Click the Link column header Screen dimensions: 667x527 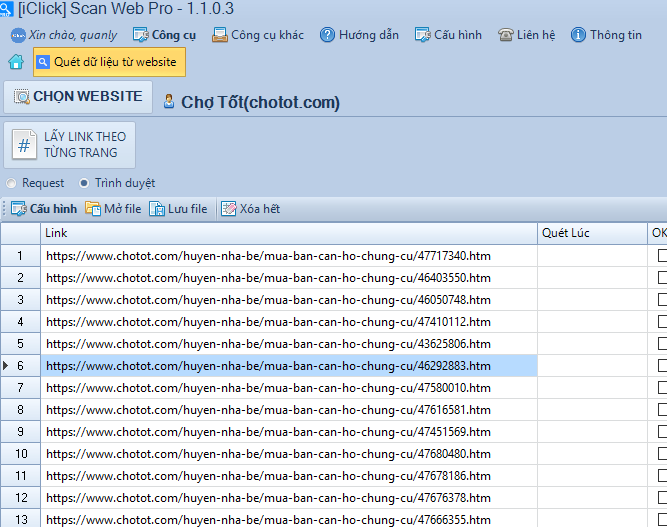(289, 233)
